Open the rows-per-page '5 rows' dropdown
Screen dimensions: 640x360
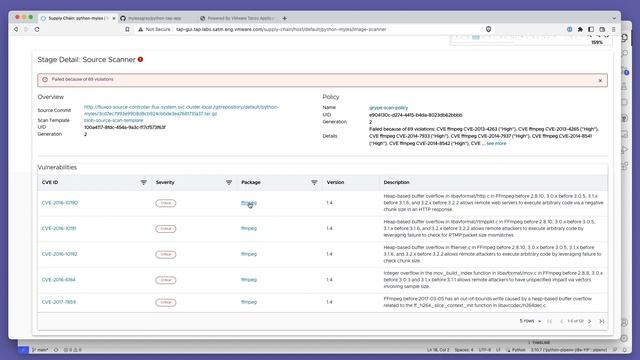[530, 321]
